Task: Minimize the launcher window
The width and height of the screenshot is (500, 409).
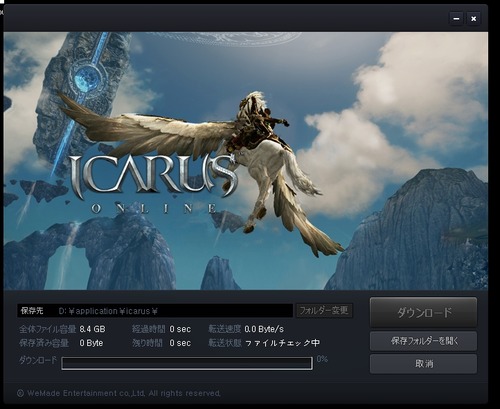Action: click(456, 19)
